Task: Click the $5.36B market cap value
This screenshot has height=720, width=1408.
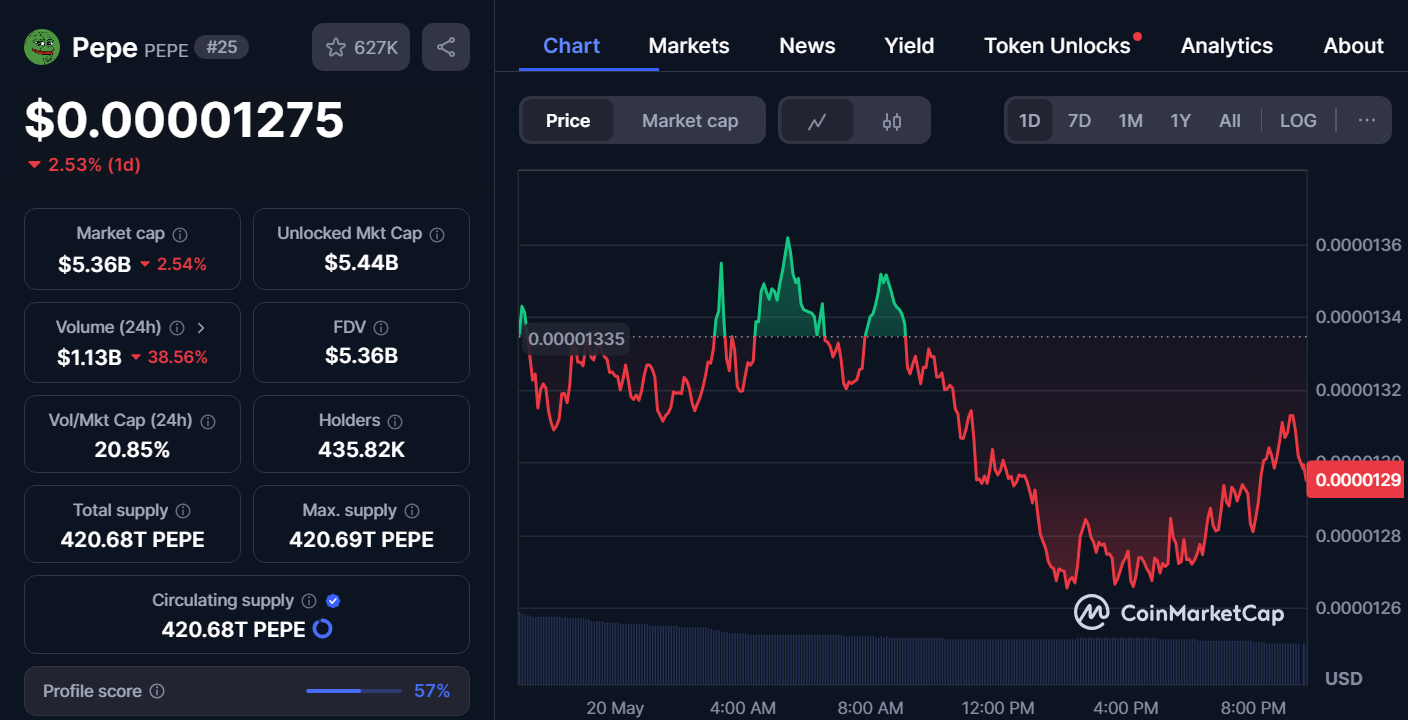Action: coord(94,264)
